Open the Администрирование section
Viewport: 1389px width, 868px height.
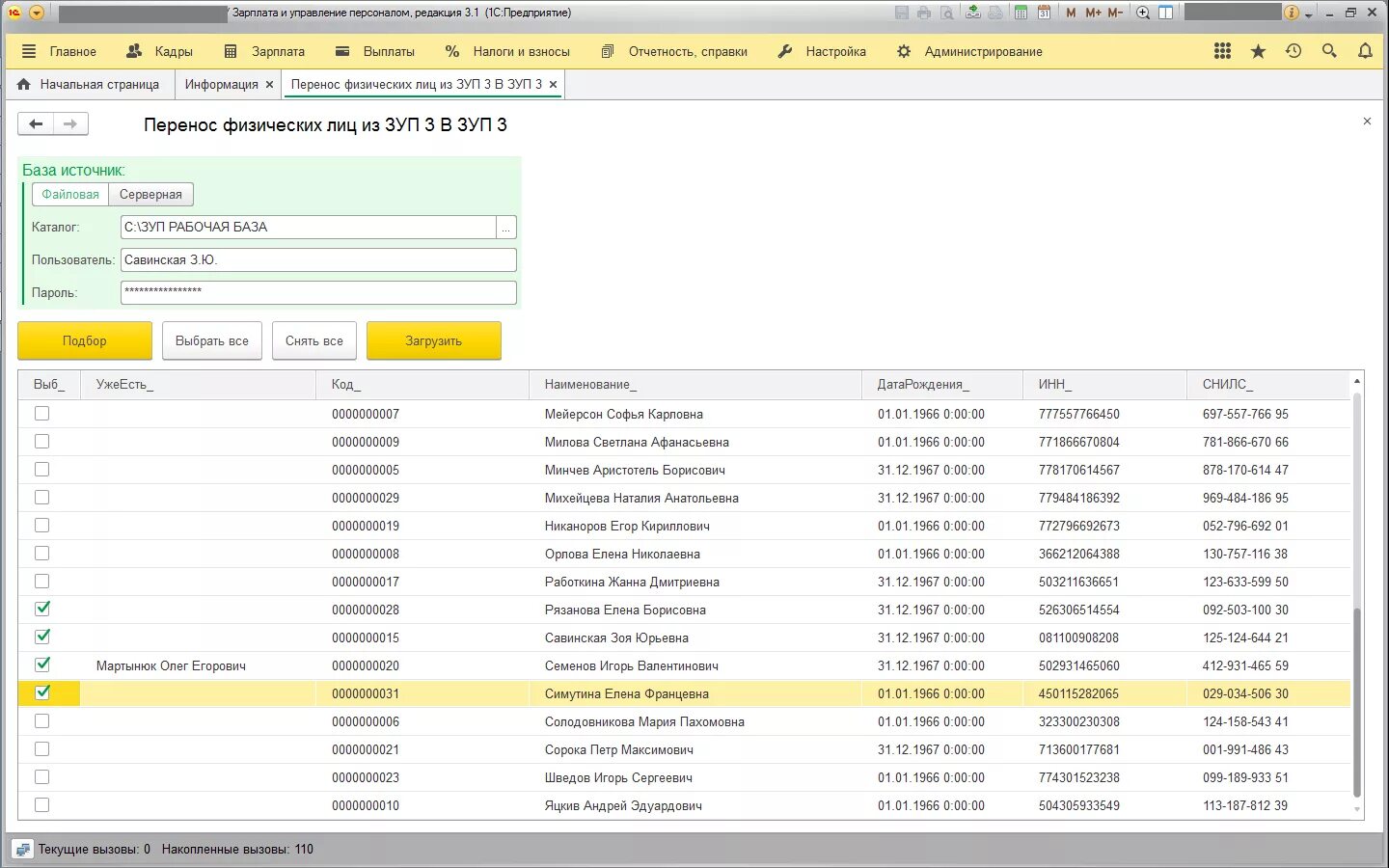point(969,51)
